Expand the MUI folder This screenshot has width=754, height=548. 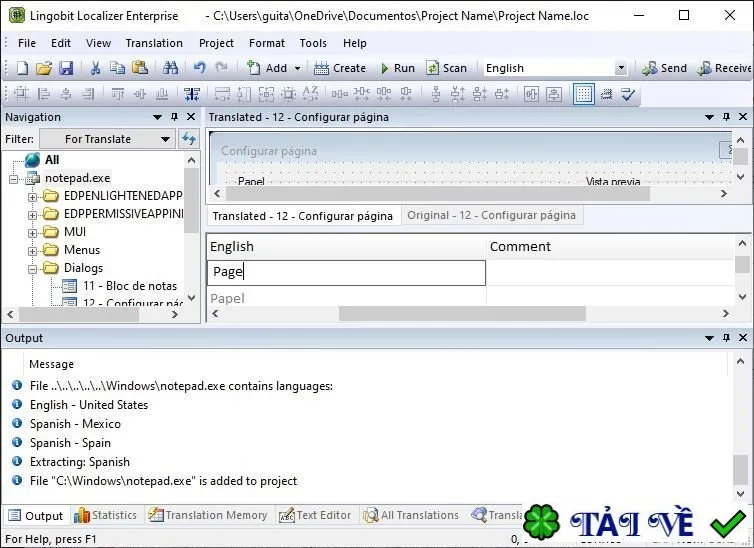[32, 233]
